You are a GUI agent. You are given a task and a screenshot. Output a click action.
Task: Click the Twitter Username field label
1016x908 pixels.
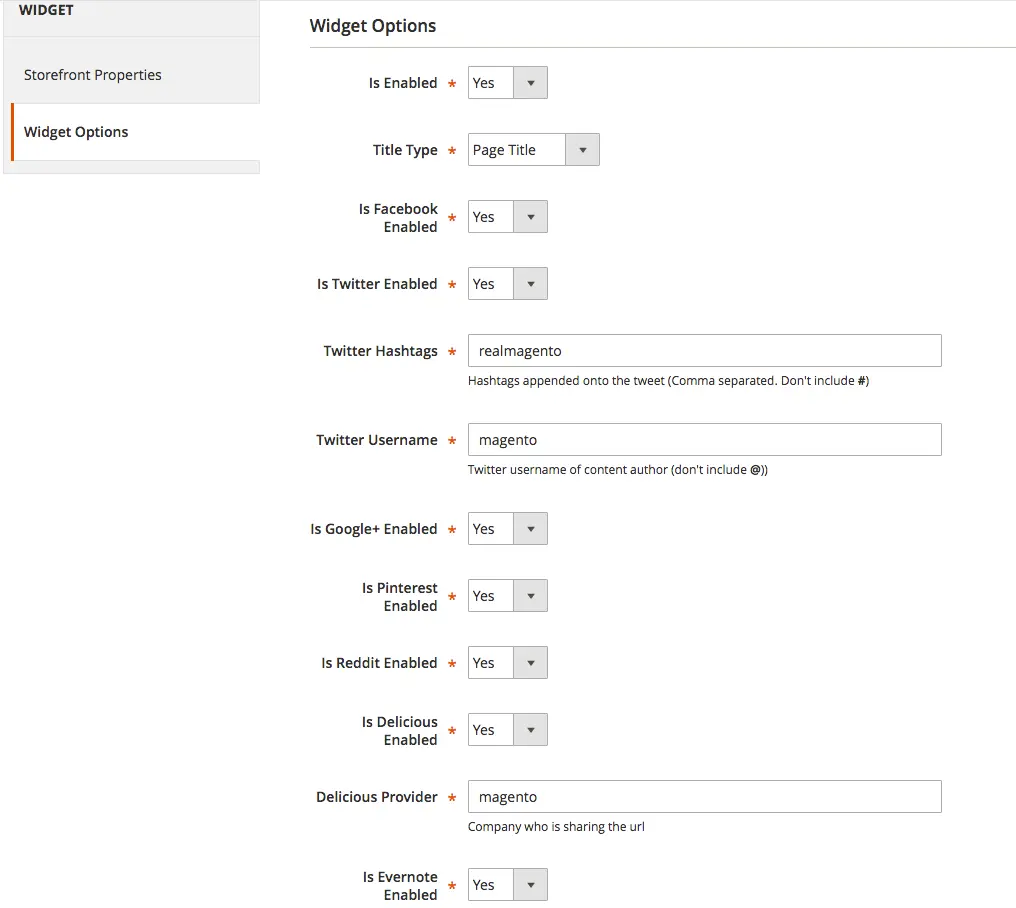(x=376, y=440)
